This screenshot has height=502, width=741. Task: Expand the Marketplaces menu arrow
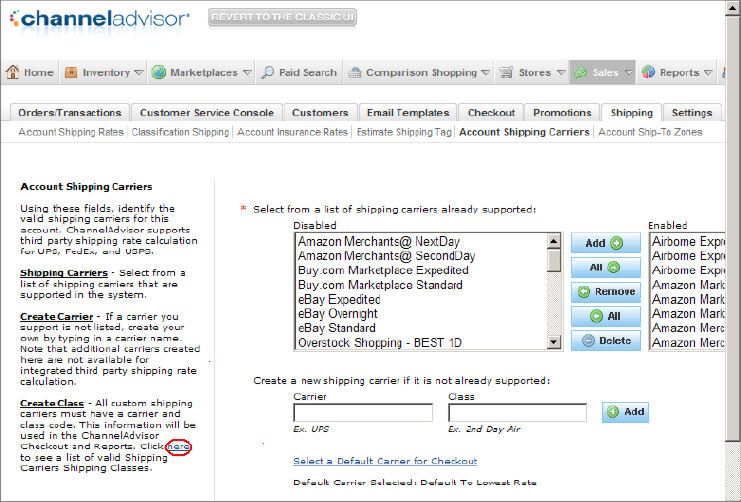pyautogui.click(x=247, y=73)
